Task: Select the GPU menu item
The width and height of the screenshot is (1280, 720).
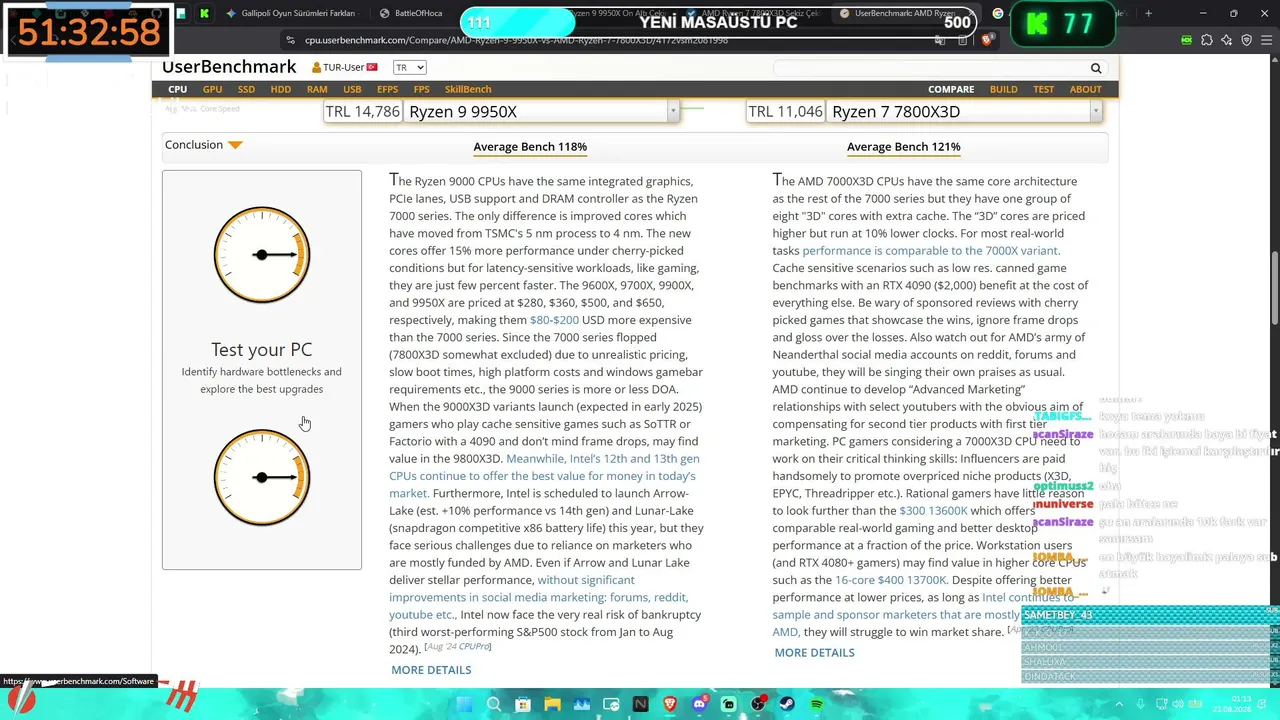Action: click(212, 89)
